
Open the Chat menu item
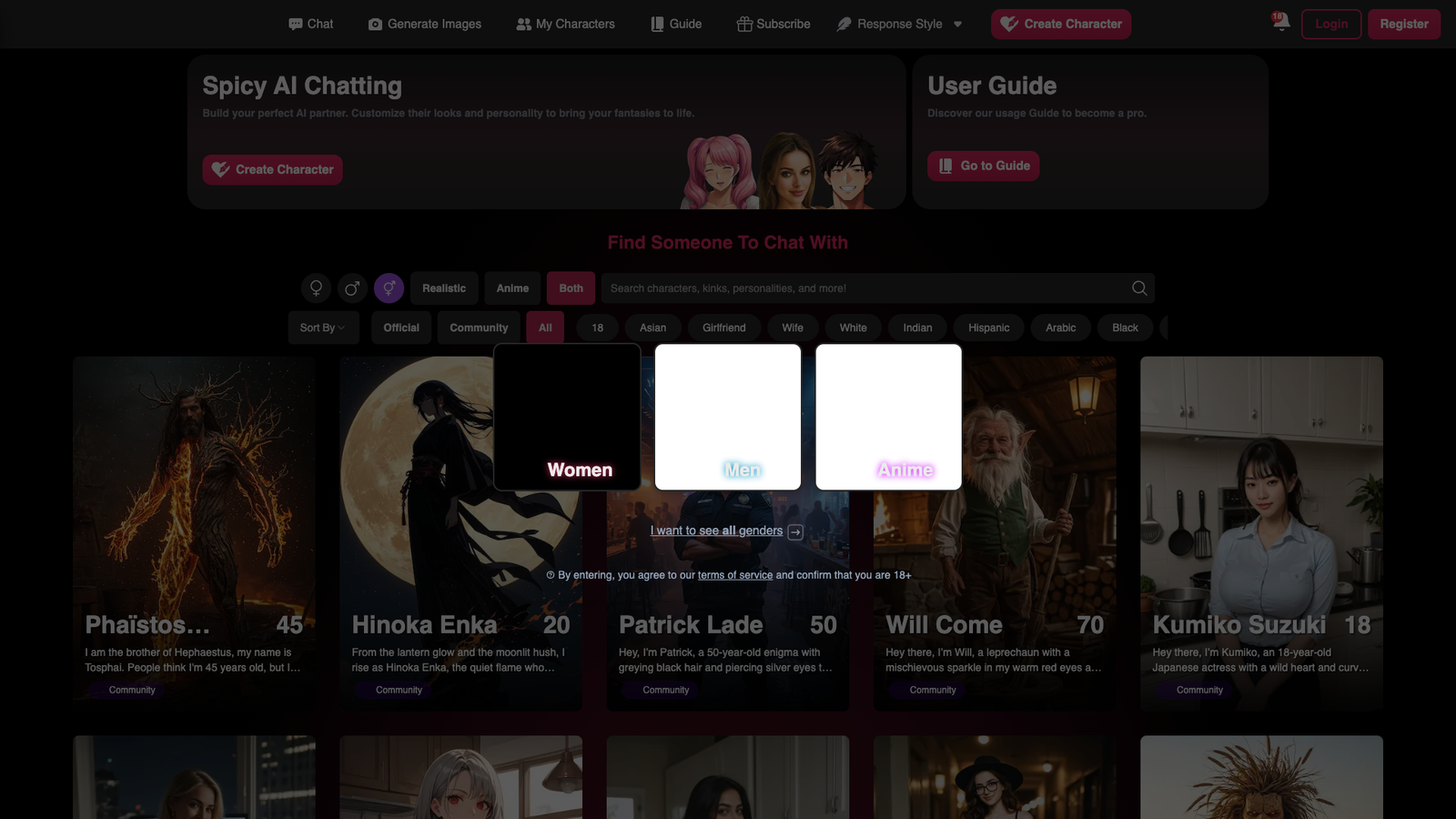coord(311,25)
